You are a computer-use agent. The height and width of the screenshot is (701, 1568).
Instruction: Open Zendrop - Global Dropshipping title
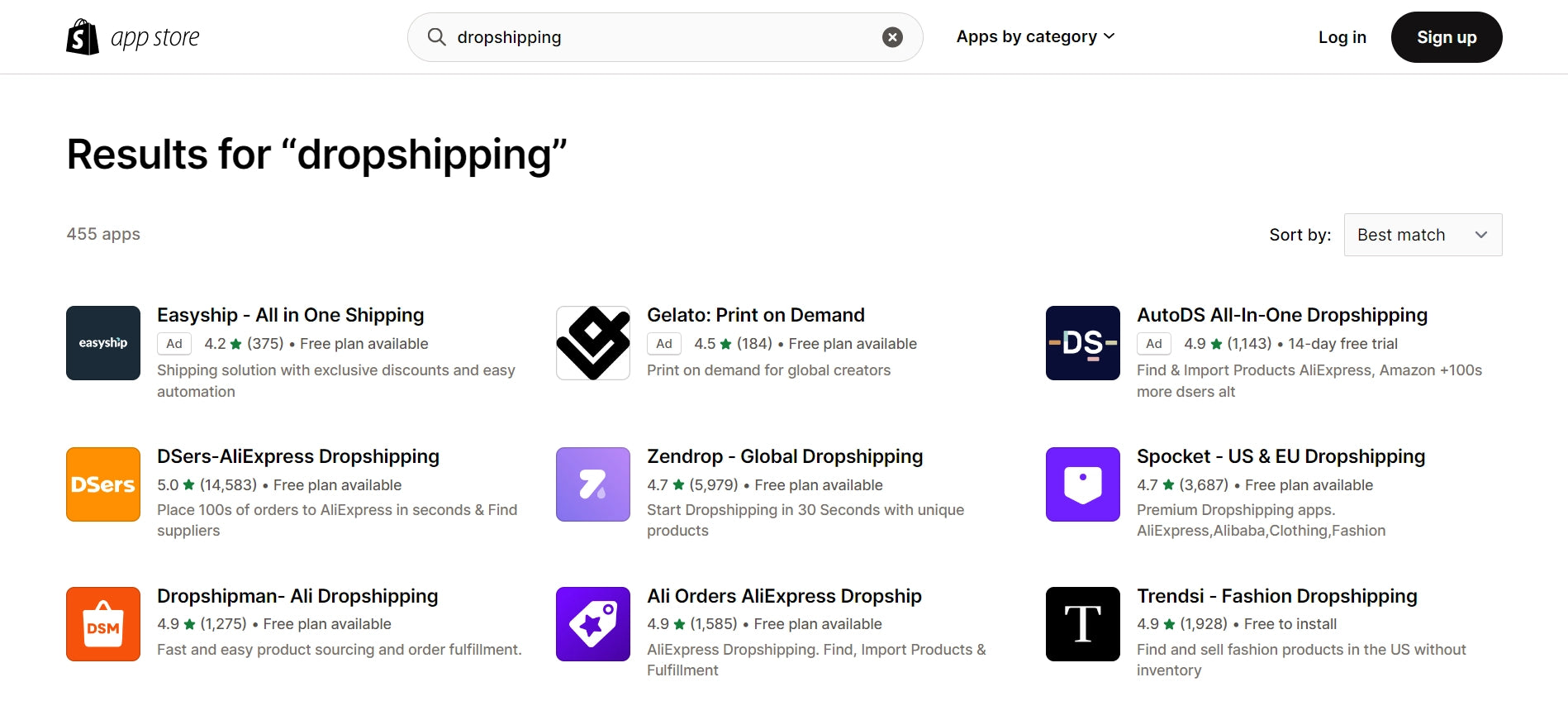[x=785, y=456]
